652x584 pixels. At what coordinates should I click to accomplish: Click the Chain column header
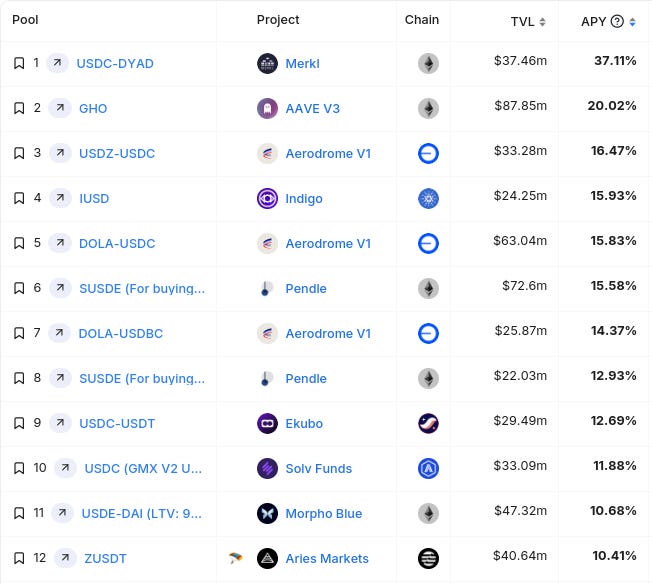click(x=422, y=20)
